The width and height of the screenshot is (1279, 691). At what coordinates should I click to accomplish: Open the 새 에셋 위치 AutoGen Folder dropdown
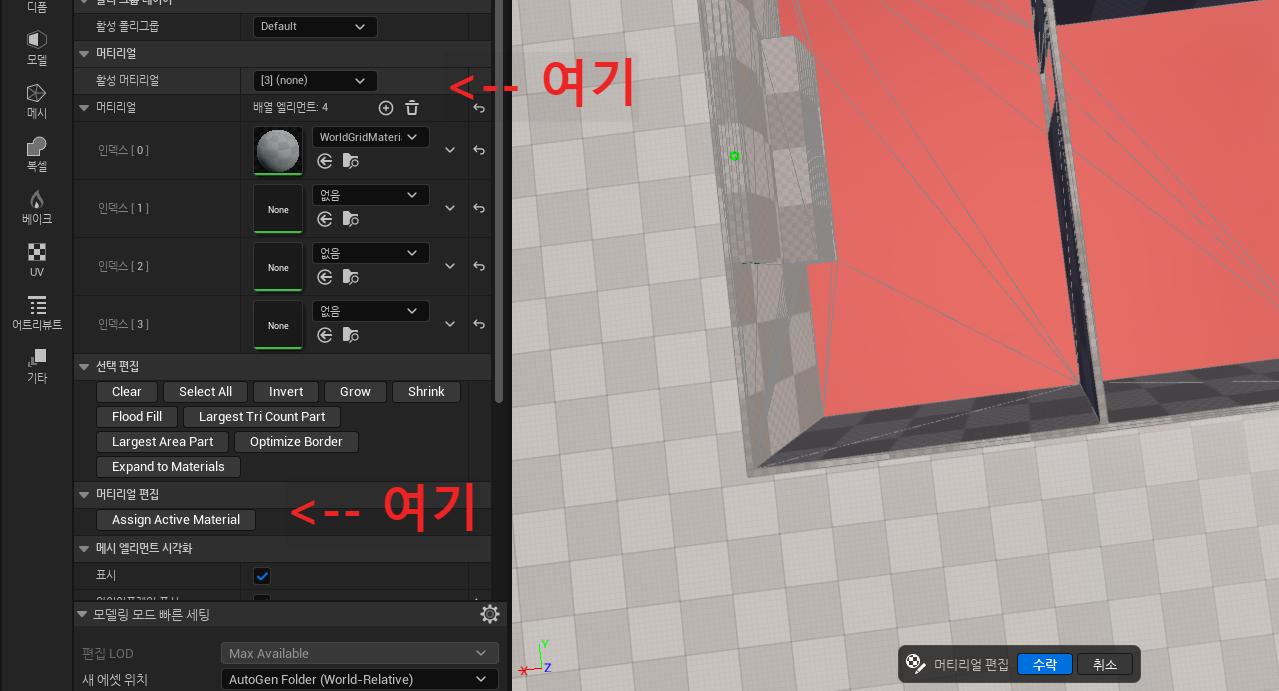point(360,680)
